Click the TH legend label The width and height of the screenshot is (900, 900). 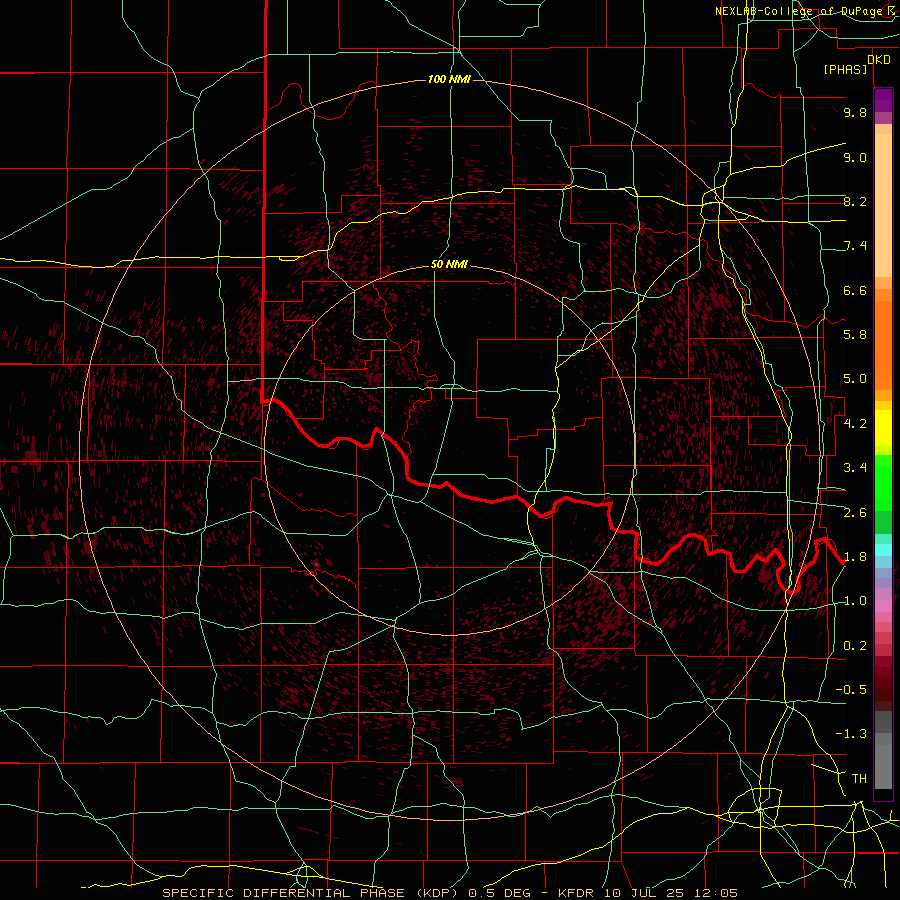tap(859, 779)
